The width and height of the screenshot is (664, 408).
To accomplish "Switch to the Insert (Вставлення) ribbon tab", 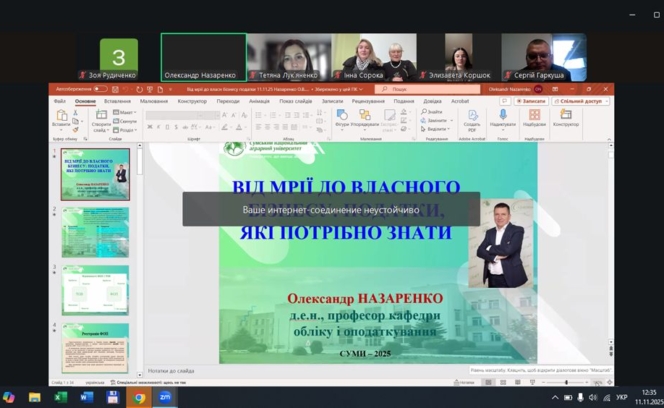I will click(x=117, y=101).
